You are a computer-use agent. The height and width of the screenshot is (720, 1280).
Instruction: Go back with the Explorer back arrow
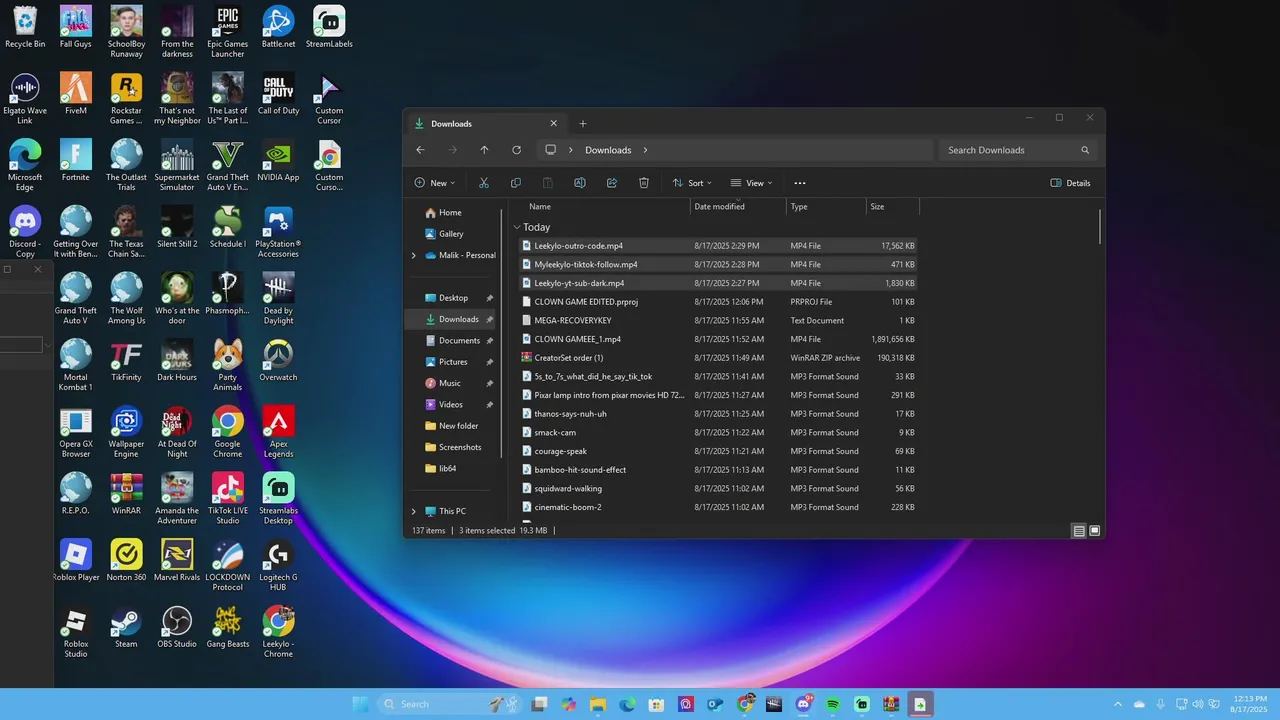pyautogui.click(x=420, y=150)
